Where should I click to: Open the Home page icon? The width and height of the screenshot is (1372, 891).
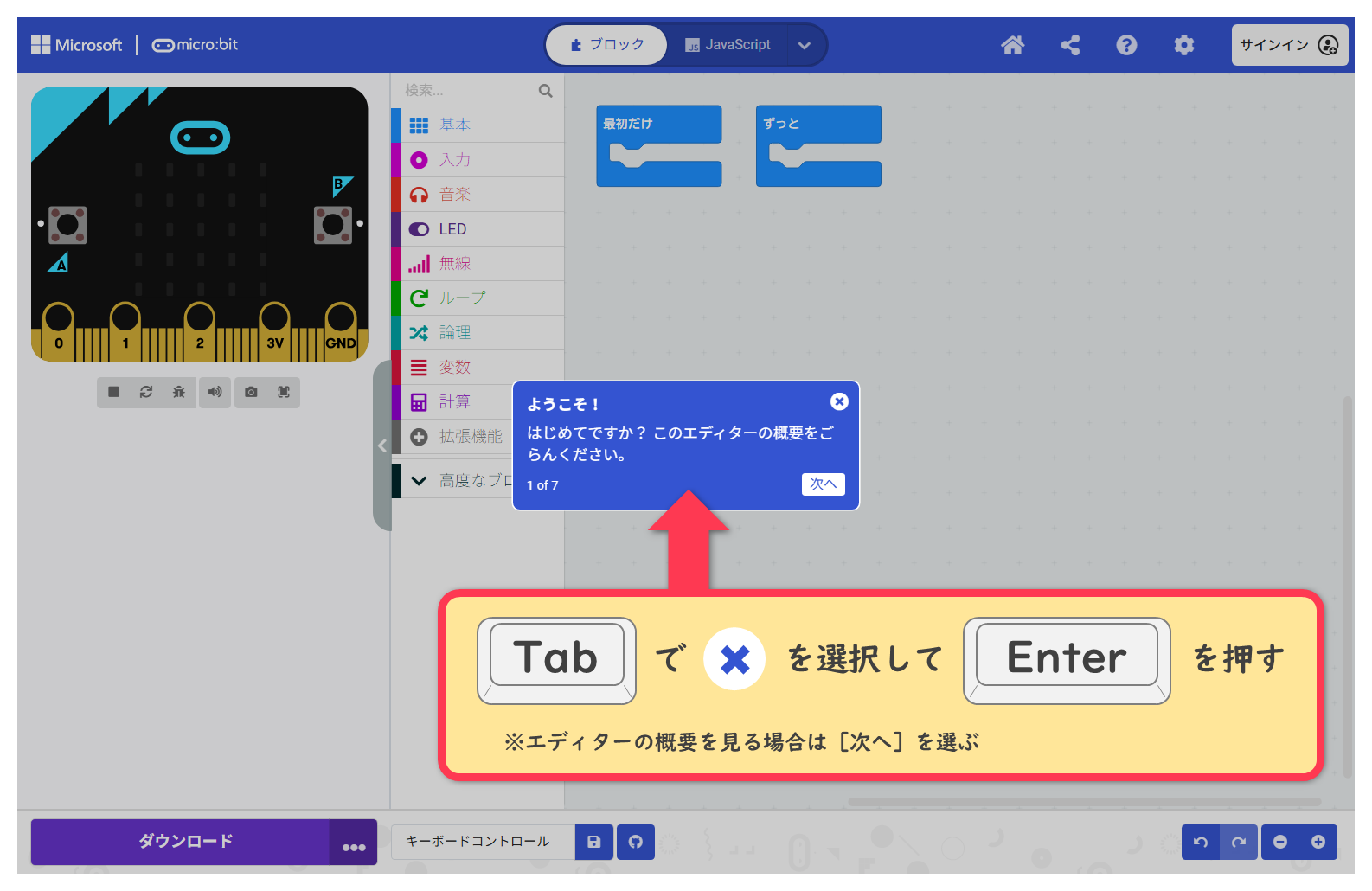pyautogui.click(x=1012, y=45)
